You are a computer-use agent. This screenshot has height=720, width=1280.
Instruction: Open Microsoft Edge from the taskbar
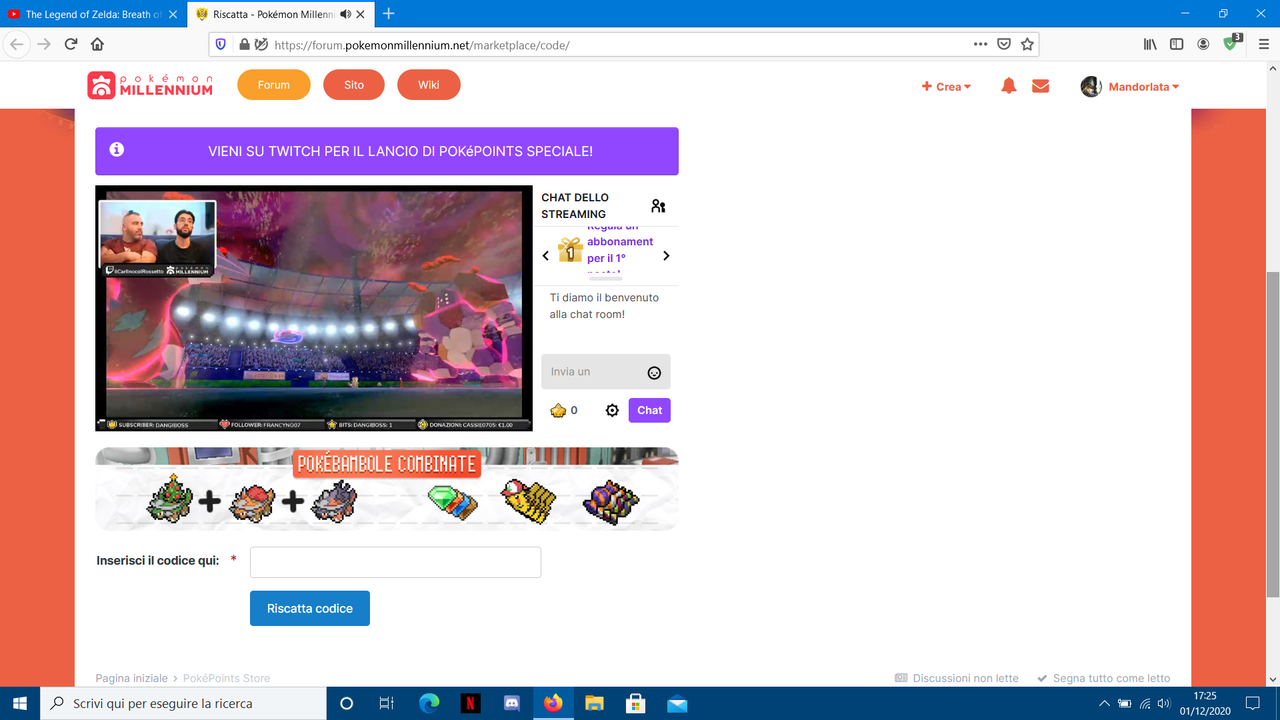click(x=429, y=704)
